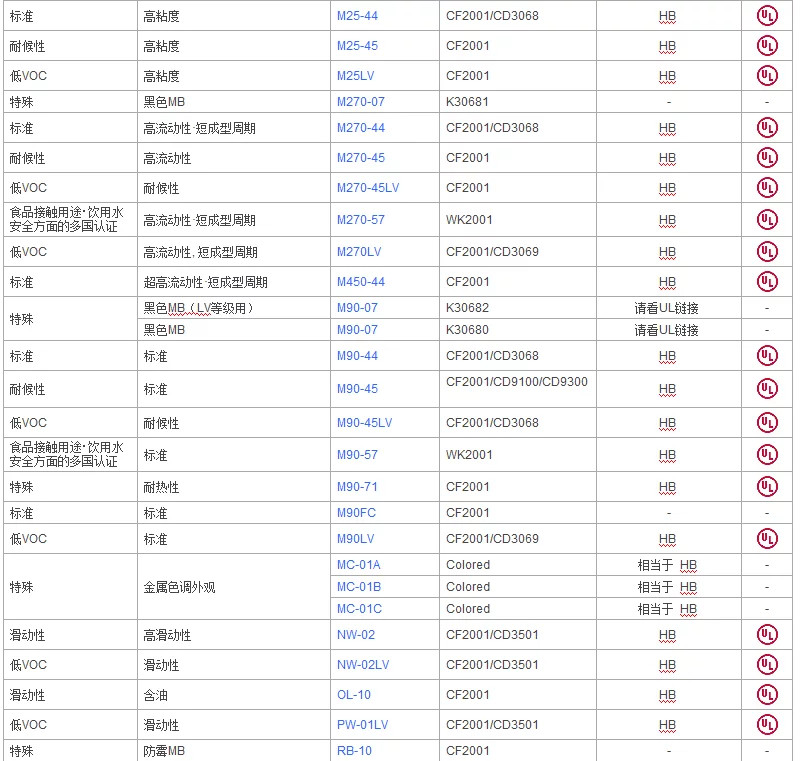Open the MC-01B grade link
Viewport: 800px width, 761px height.
359,587
